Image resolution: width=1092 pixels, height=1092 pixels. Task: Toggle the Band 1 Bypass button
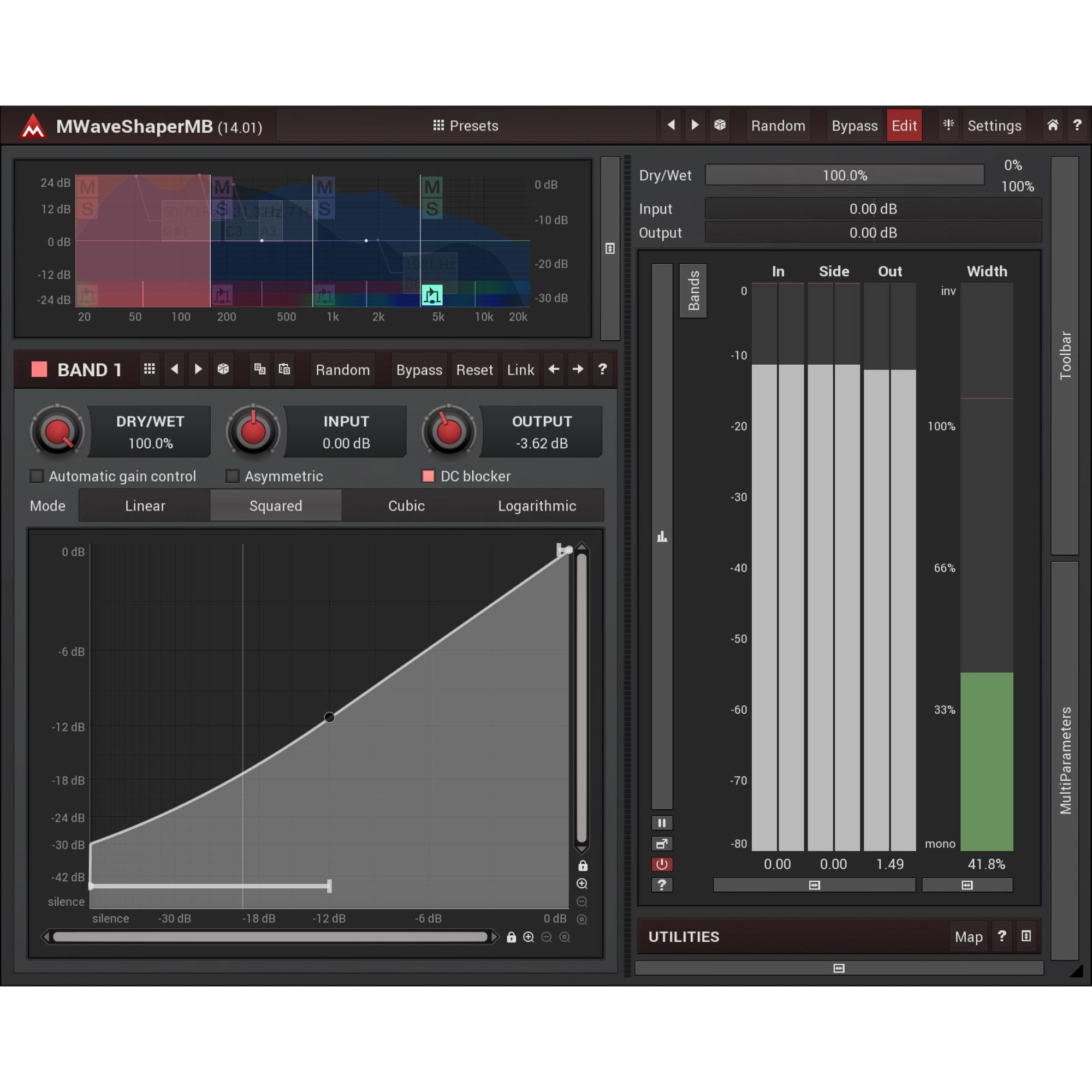[419, 370]
